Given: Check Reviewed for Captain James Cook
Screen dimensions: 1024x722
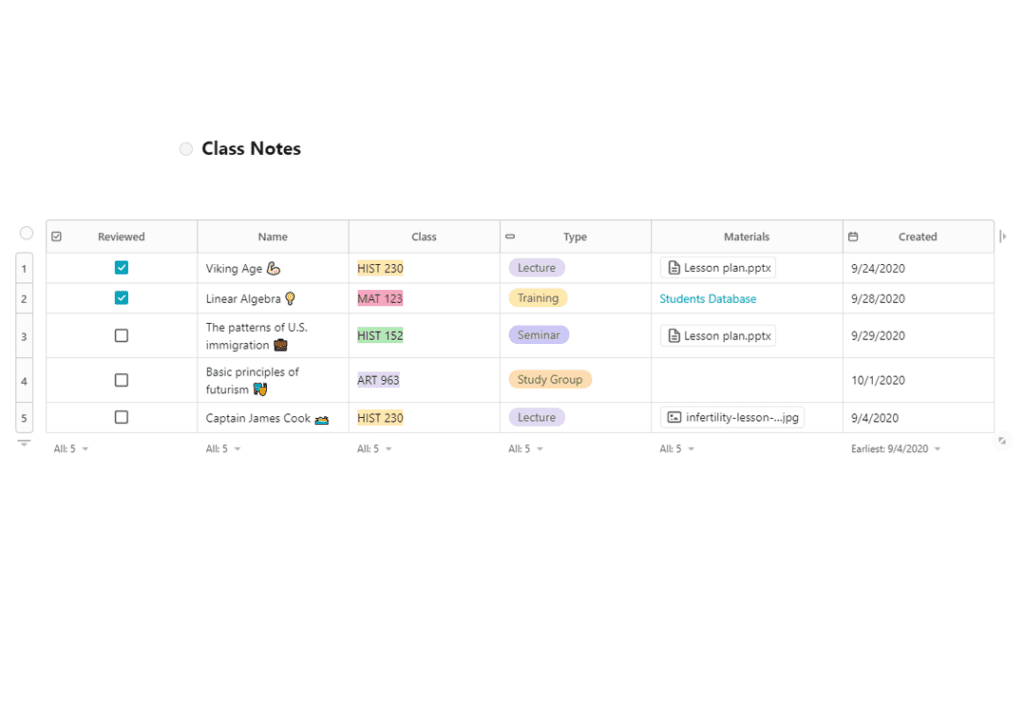Looking at the screenshot, I should click(x=121, y=418).
